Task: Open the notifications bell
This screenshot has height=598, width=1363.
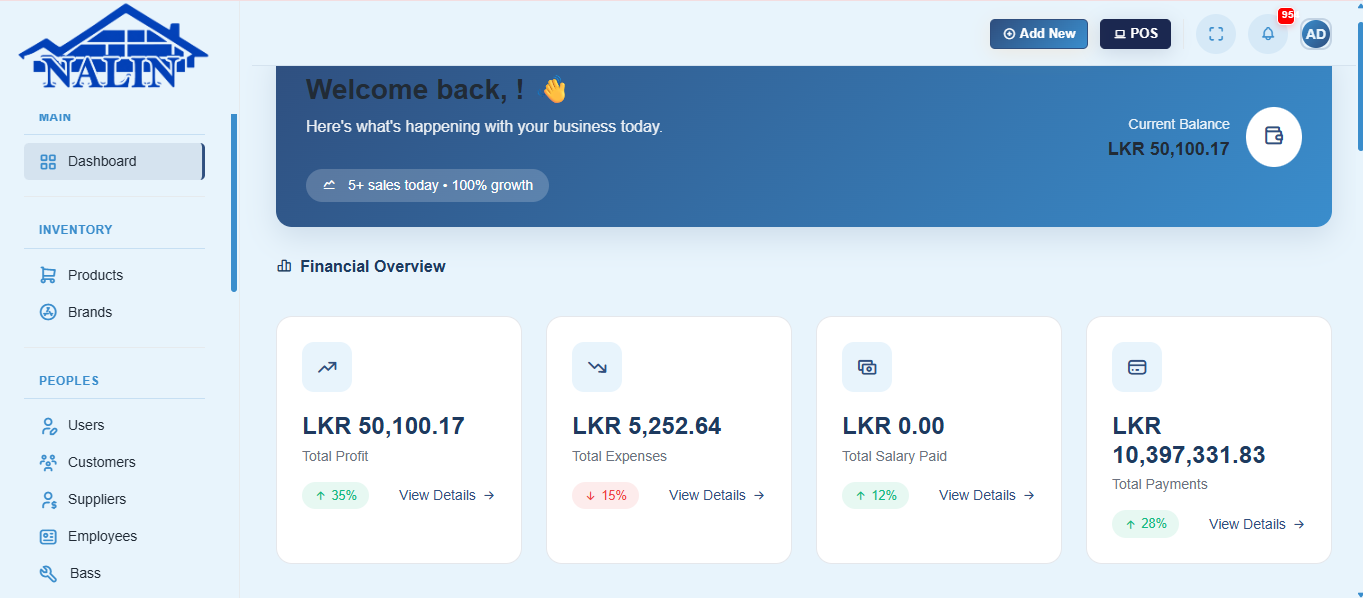Action: click(1268, 34)
